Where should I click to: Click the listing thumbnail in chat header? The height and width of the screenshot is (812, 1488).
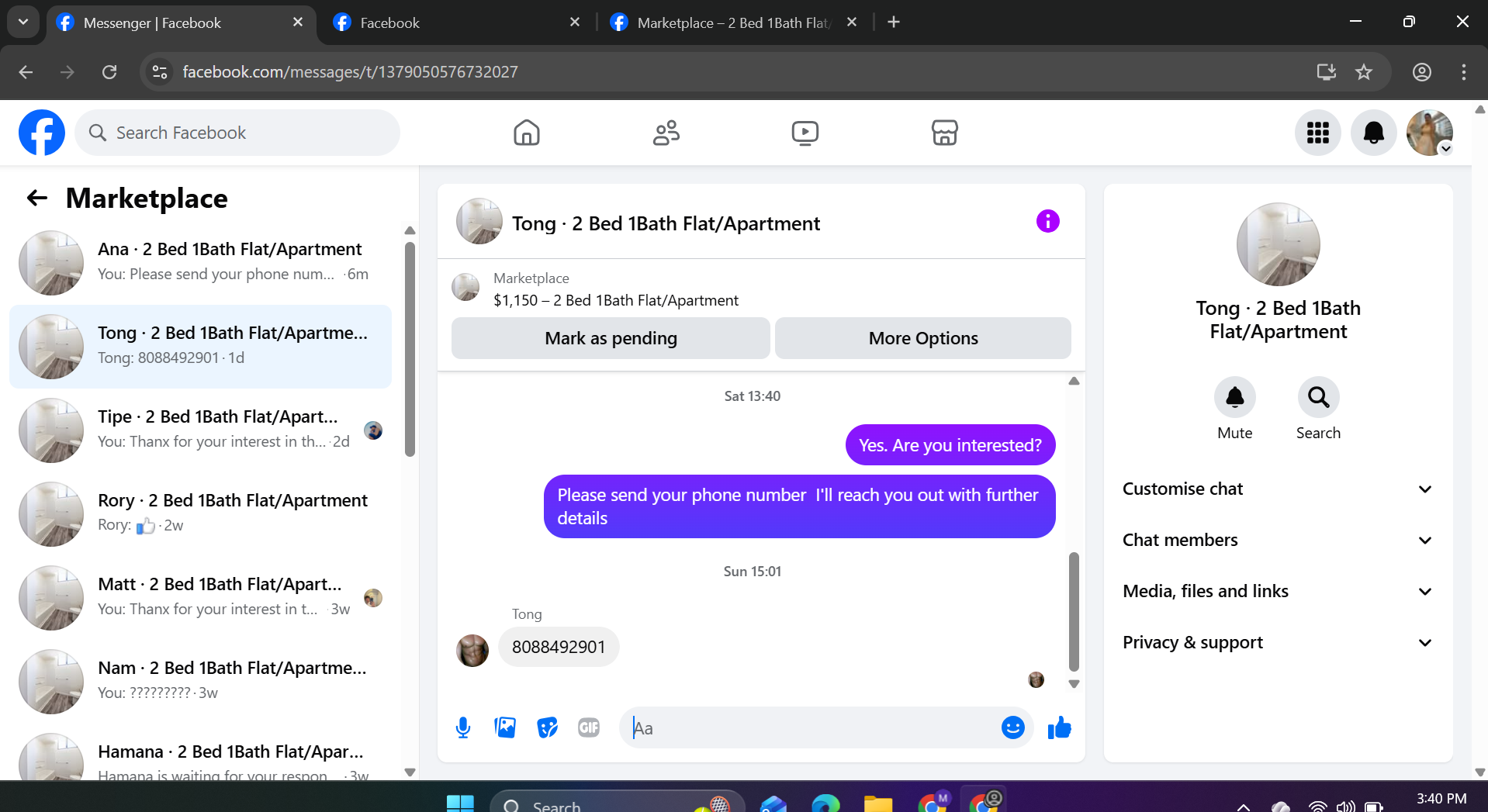[x=479, y=221]
